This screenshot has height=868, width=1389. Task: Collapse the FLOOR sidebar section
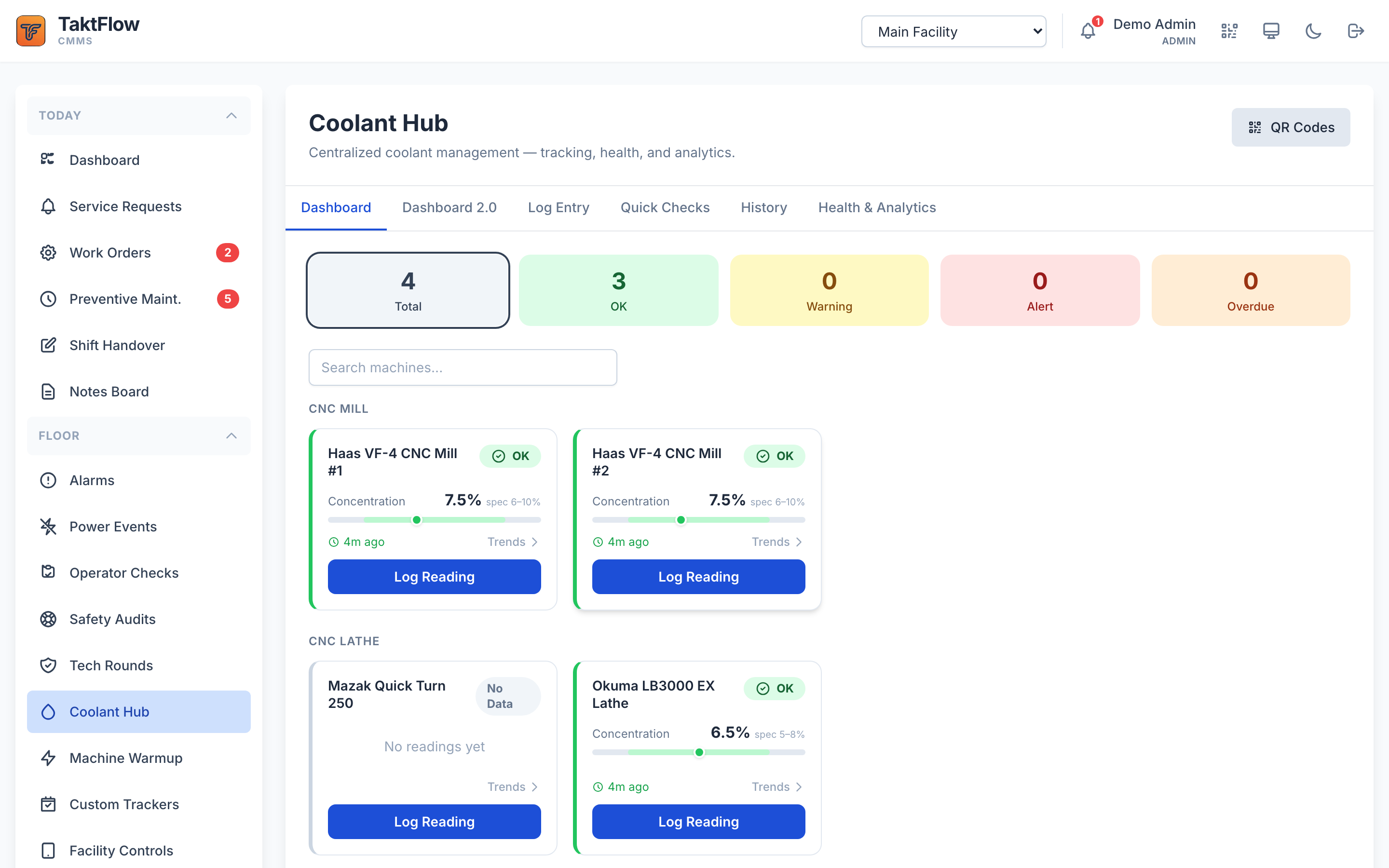[139, 436]
